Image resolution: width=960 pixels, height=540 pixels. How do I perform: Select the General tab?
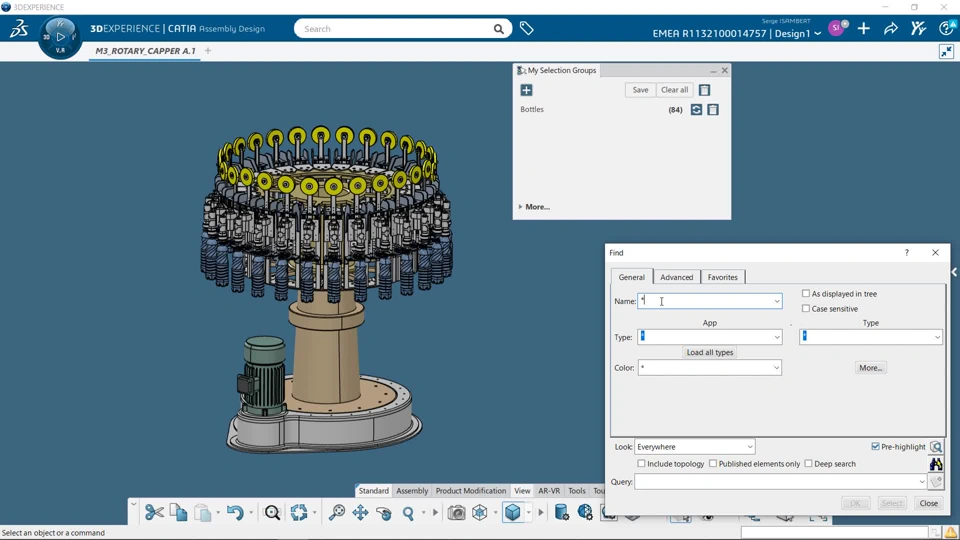pos(631,277)
